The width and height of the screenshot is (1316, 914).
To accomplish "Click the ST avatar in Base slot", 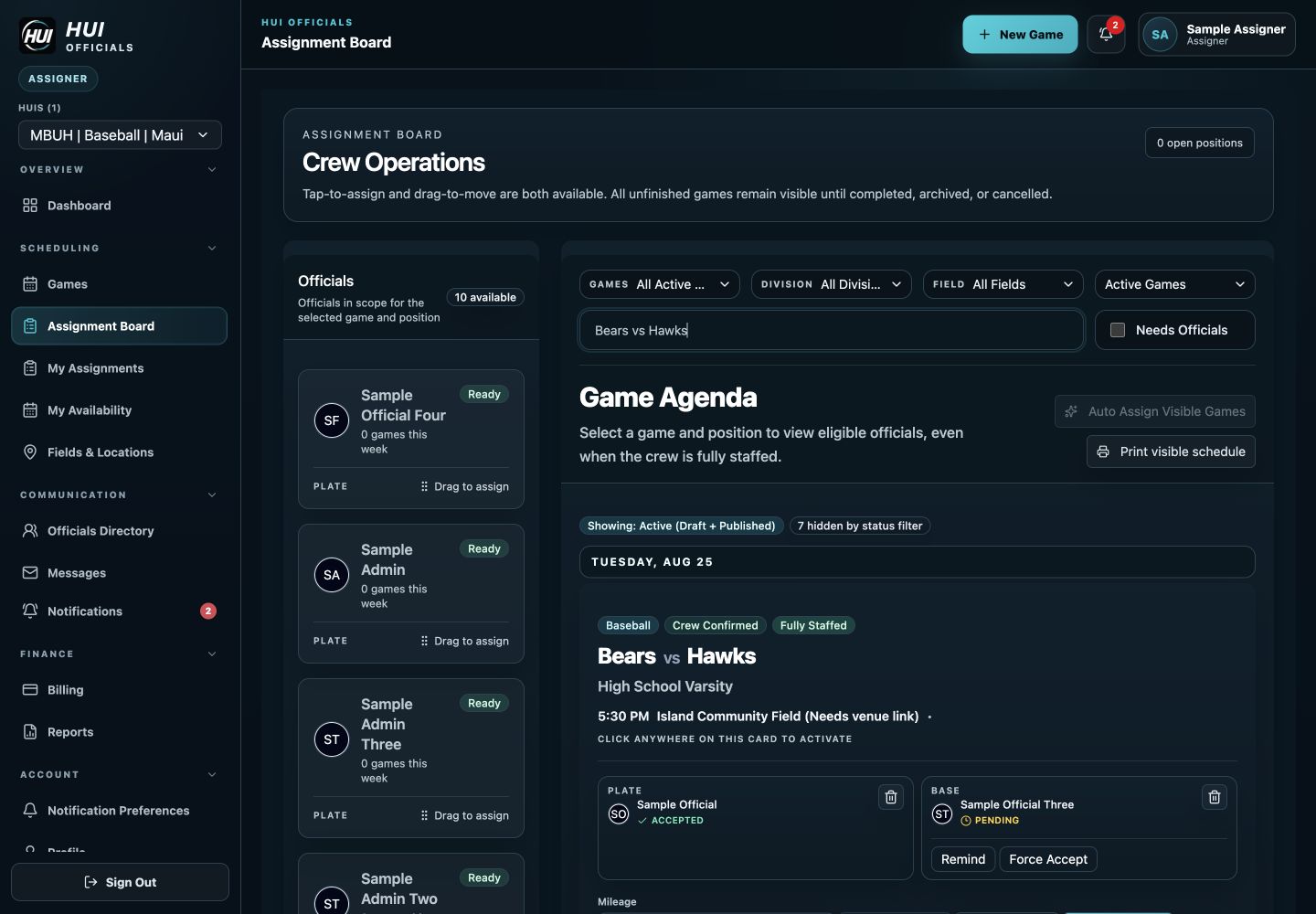I will (942, 813).
